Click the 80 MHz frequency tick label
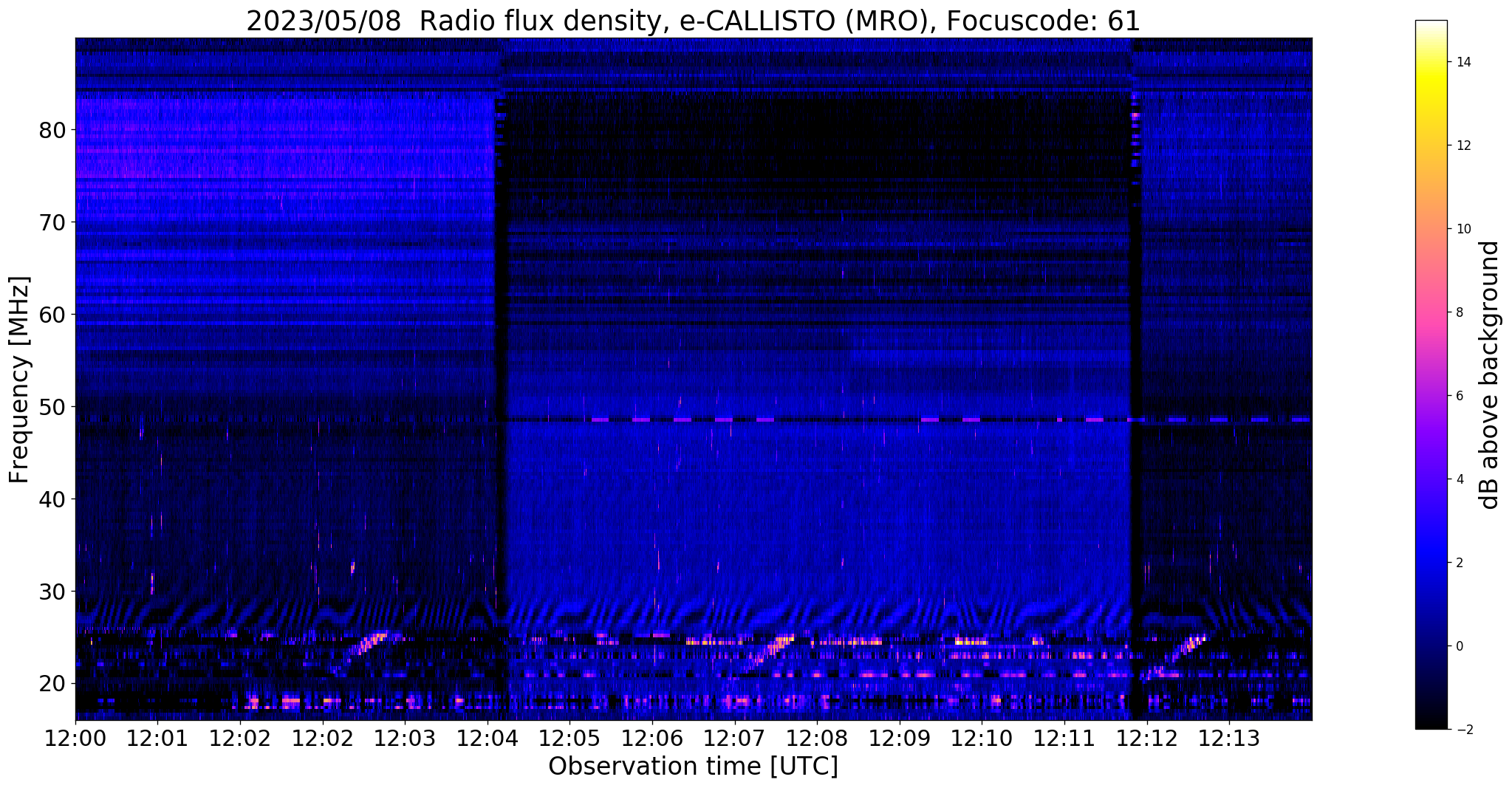 click(52, 130)
